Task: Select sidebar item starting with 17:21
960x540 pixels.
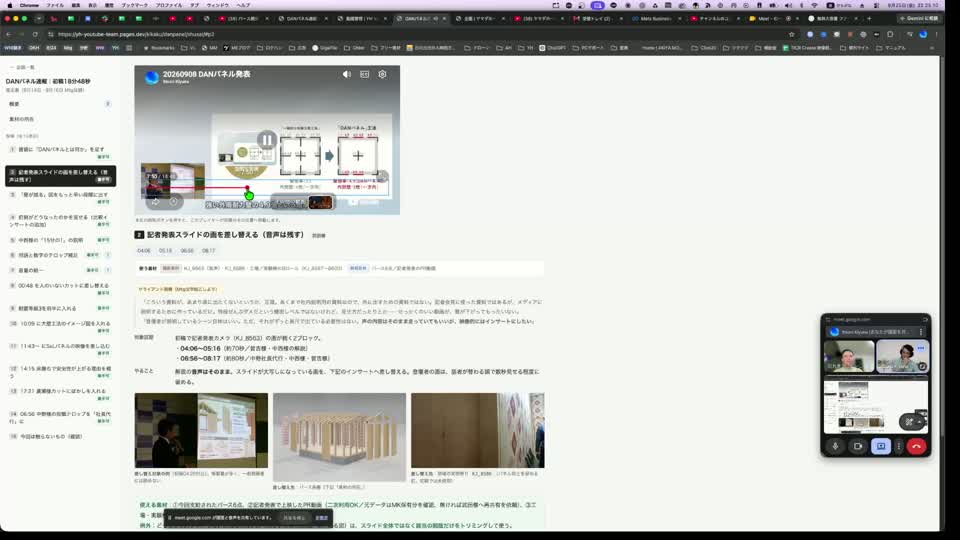Action: tap(59, 394)
